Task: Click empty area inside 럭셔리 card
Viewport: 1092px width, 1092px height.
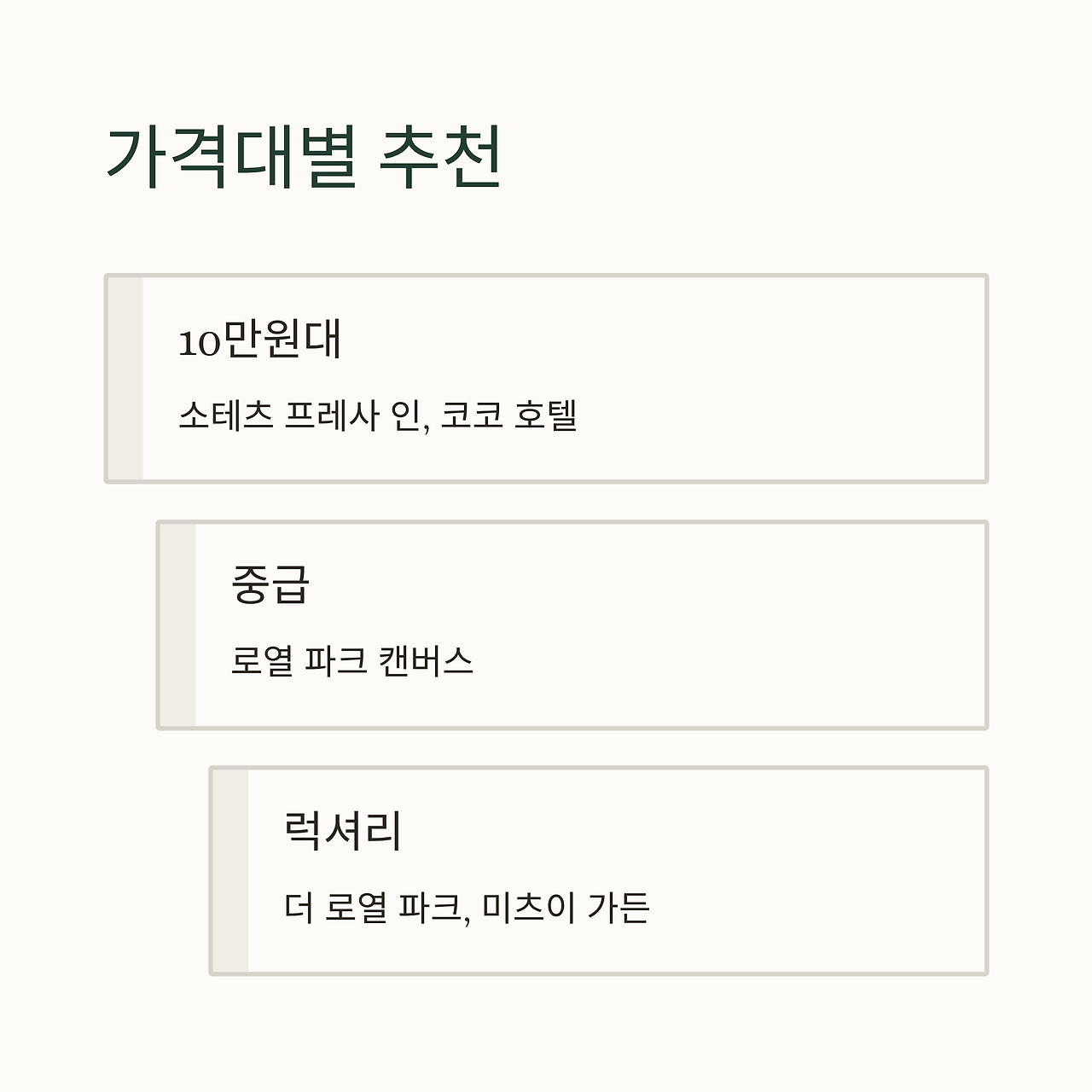Action: pyautogui.click(x=810, y=870)
